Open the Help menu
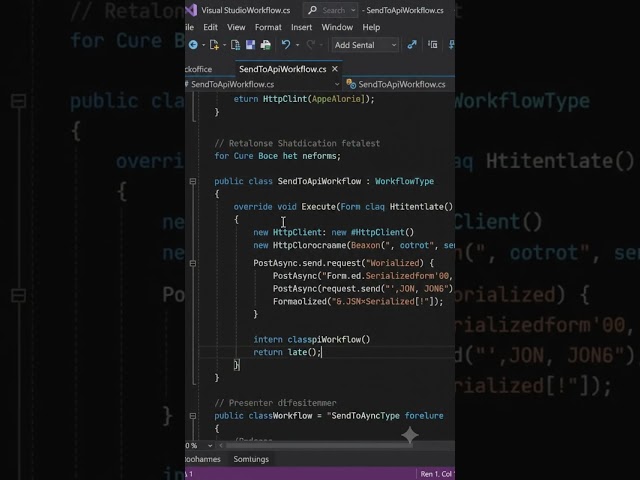Screen dimensions: 640x480 [371, 27]
